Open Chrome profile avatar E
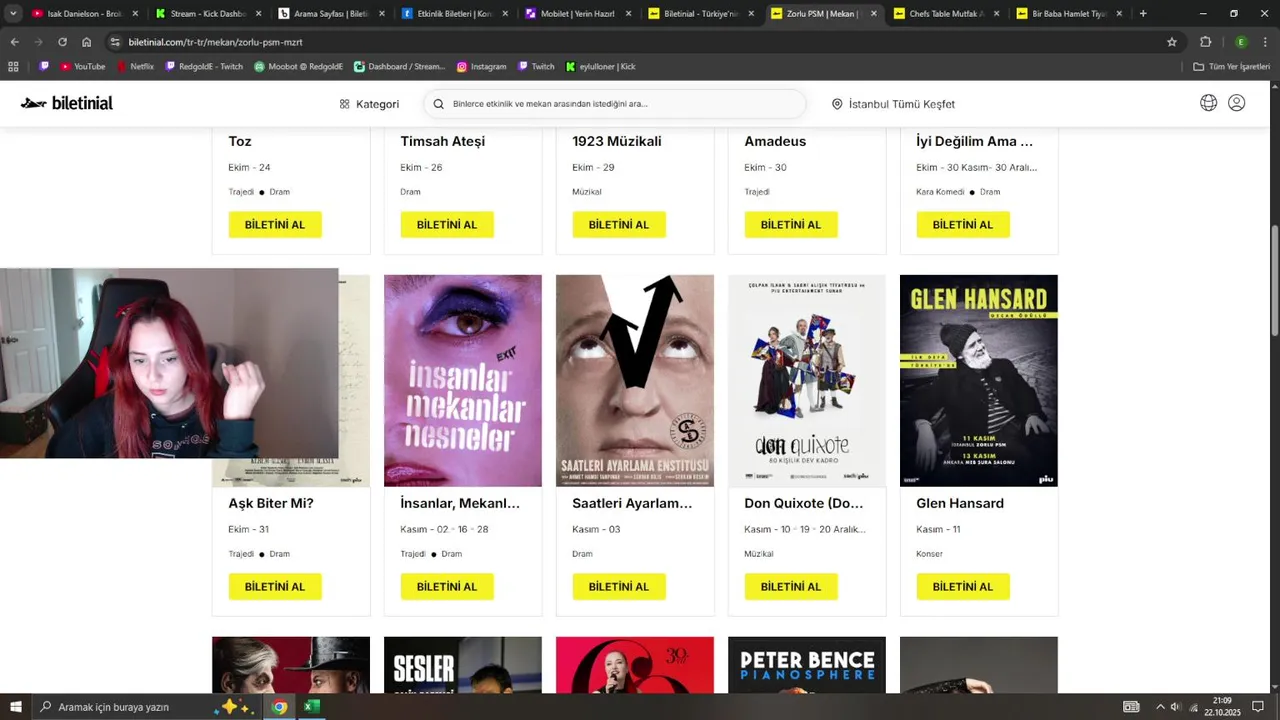The image size is (1280, 720). click(1241, 42)
